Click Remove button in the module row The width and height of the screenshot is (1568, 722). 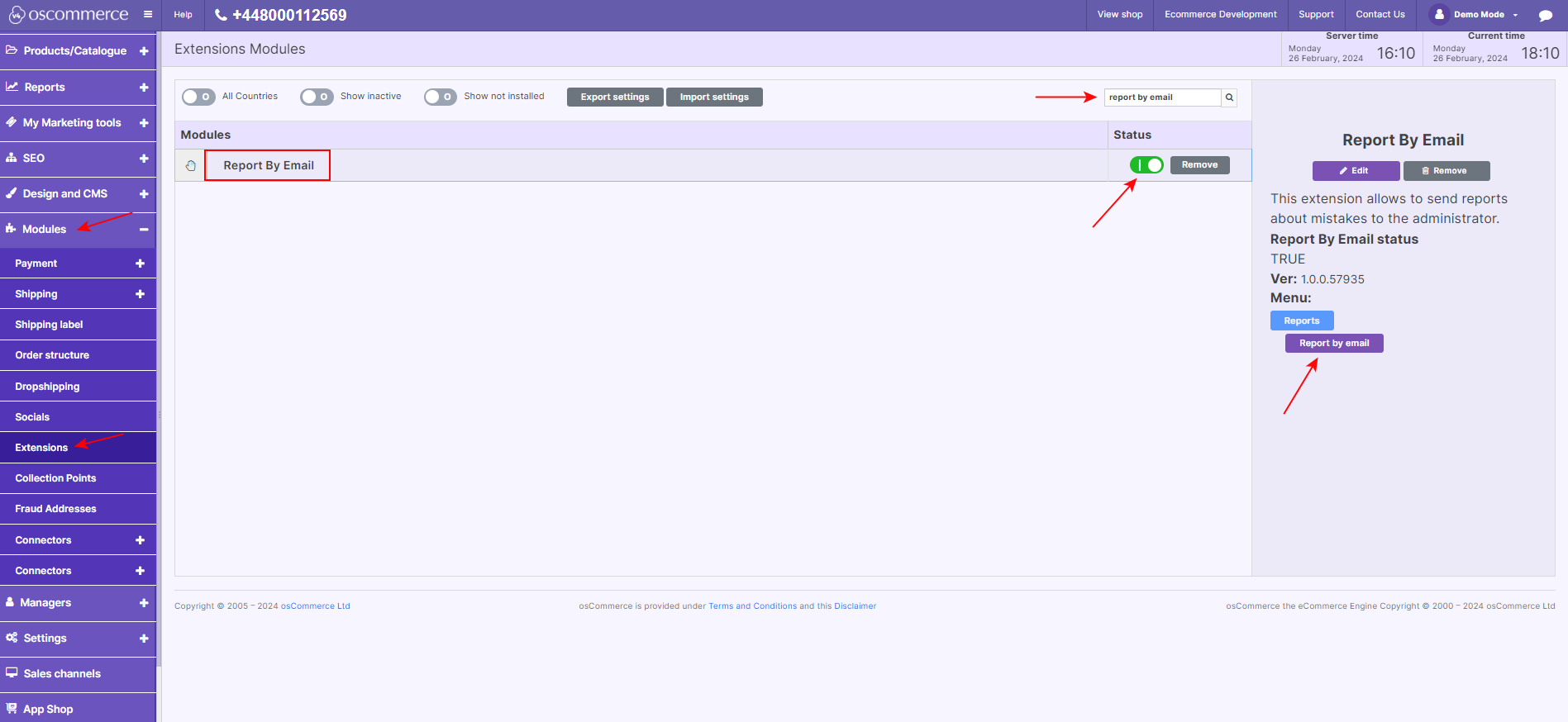click(1199, 165)
